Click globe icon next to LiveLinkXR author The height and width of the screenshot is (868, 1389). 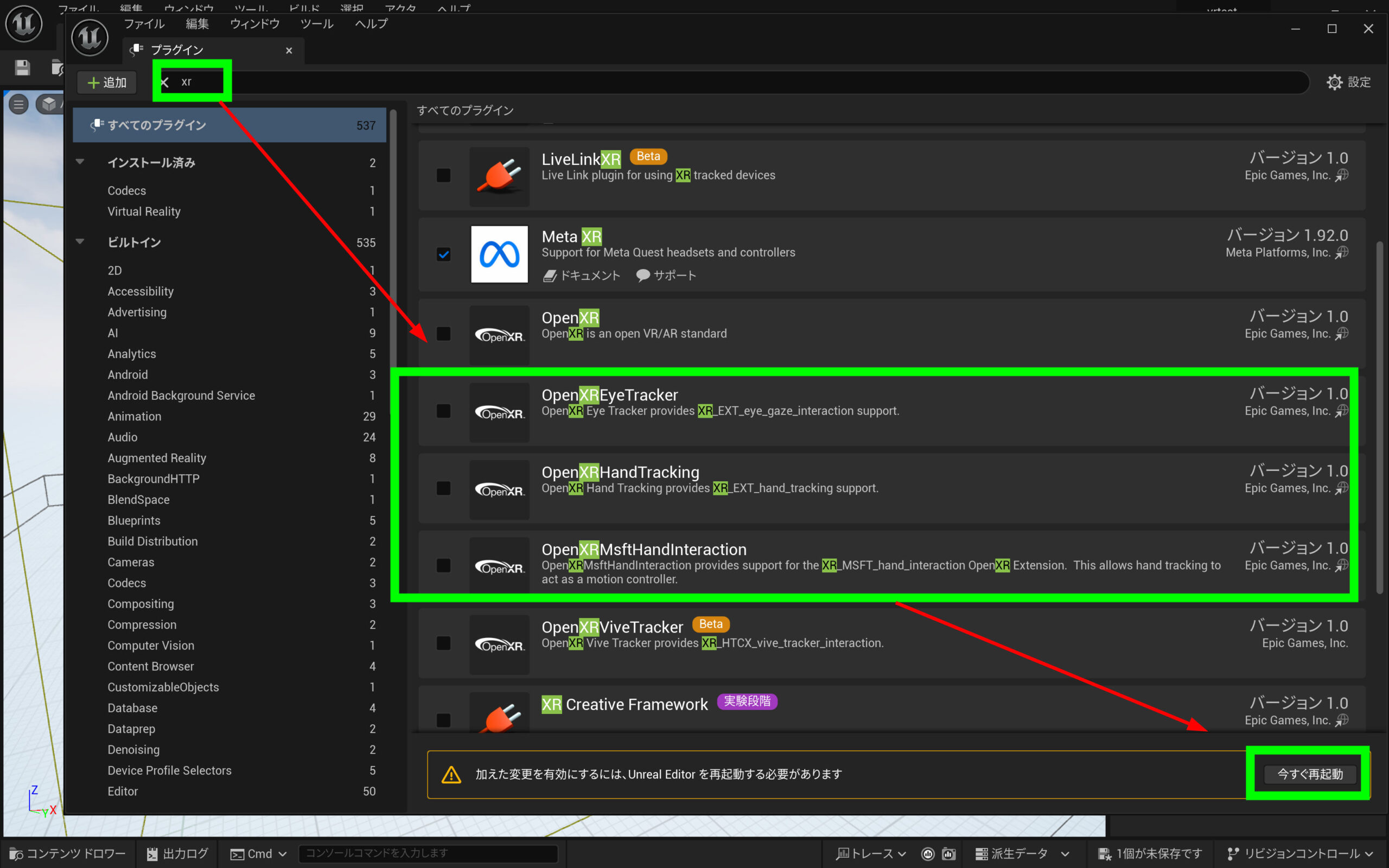point(1341,176)
